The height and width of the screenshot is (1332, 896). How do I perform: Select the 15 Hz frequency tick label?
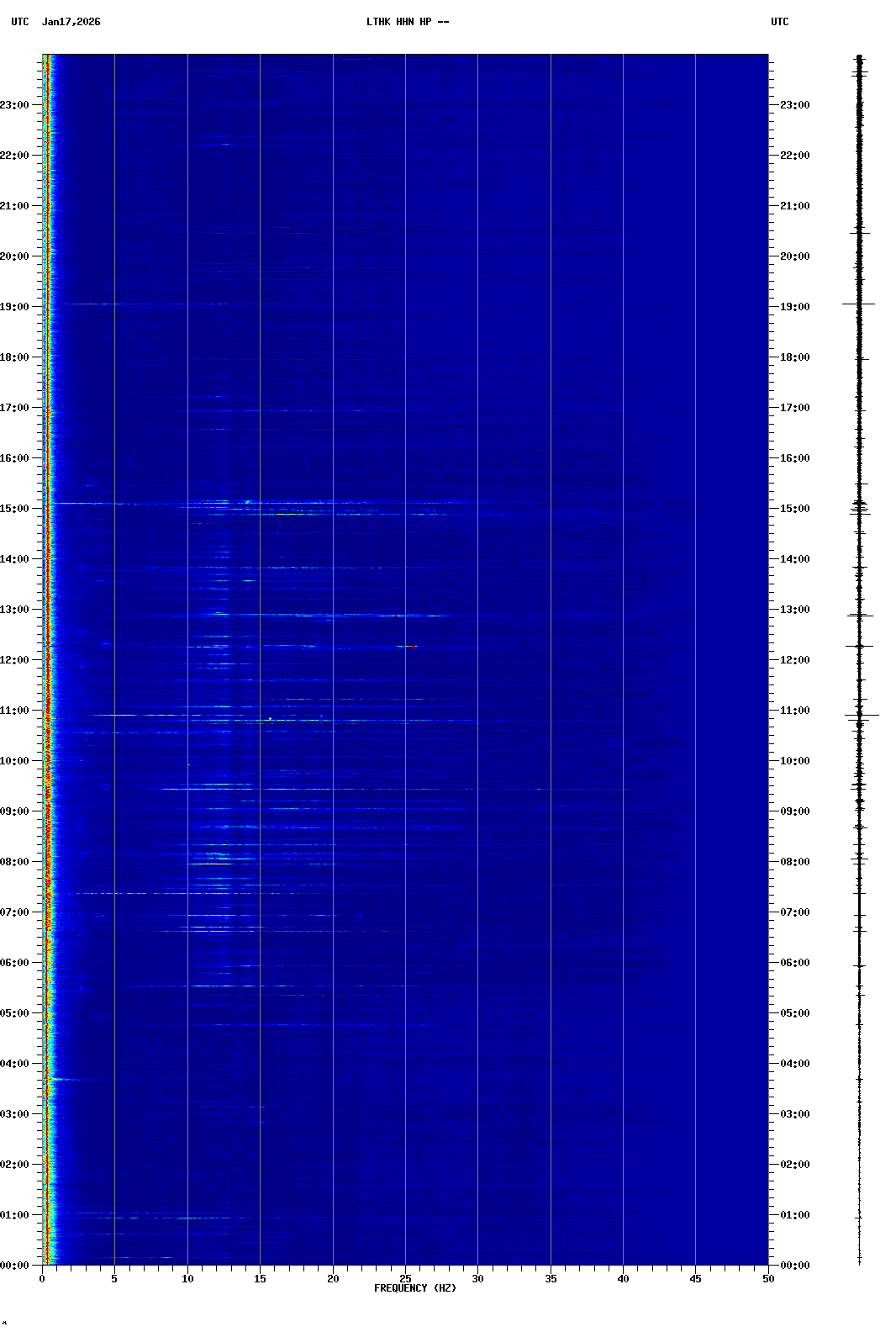coord(260,1278)
